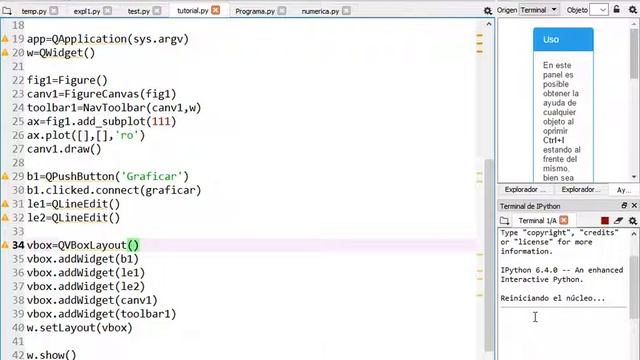Open IPython terminal options gear
The image size is (640, 360).
click(633, 221)
